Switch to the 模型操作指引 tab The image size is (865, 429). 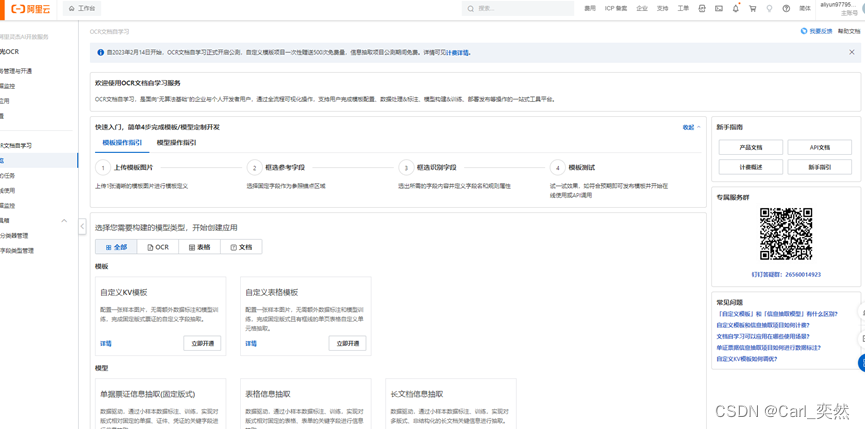pos(176,142)
